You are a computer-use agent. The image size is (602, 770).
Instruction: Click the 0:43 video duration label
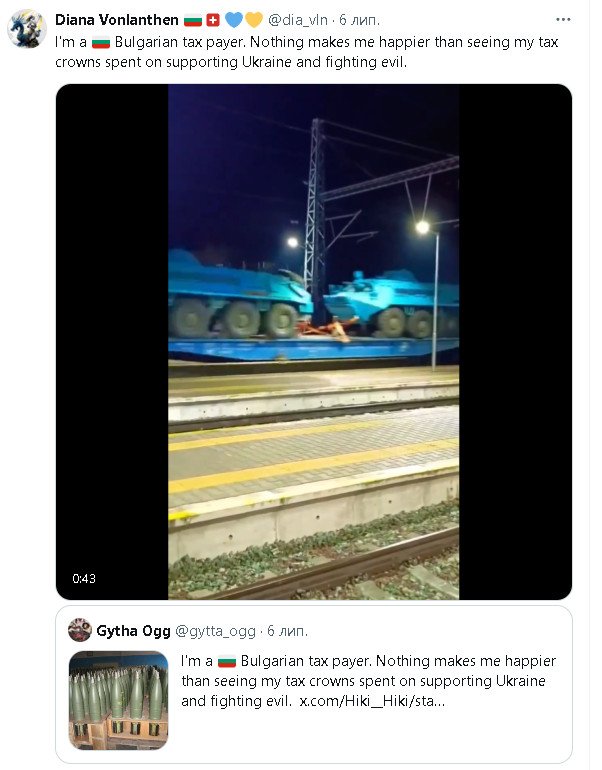[x=83, y=579]
